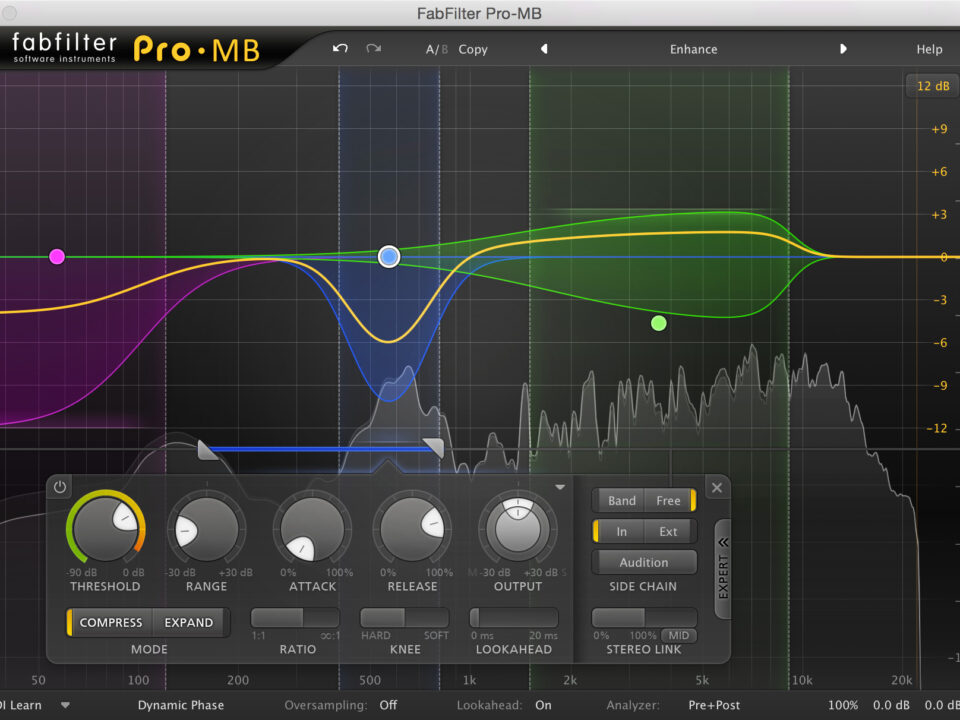Viewport: 960px width, 720px height.
Task: Set side chain source to Ext
Action: pos(668,532)
